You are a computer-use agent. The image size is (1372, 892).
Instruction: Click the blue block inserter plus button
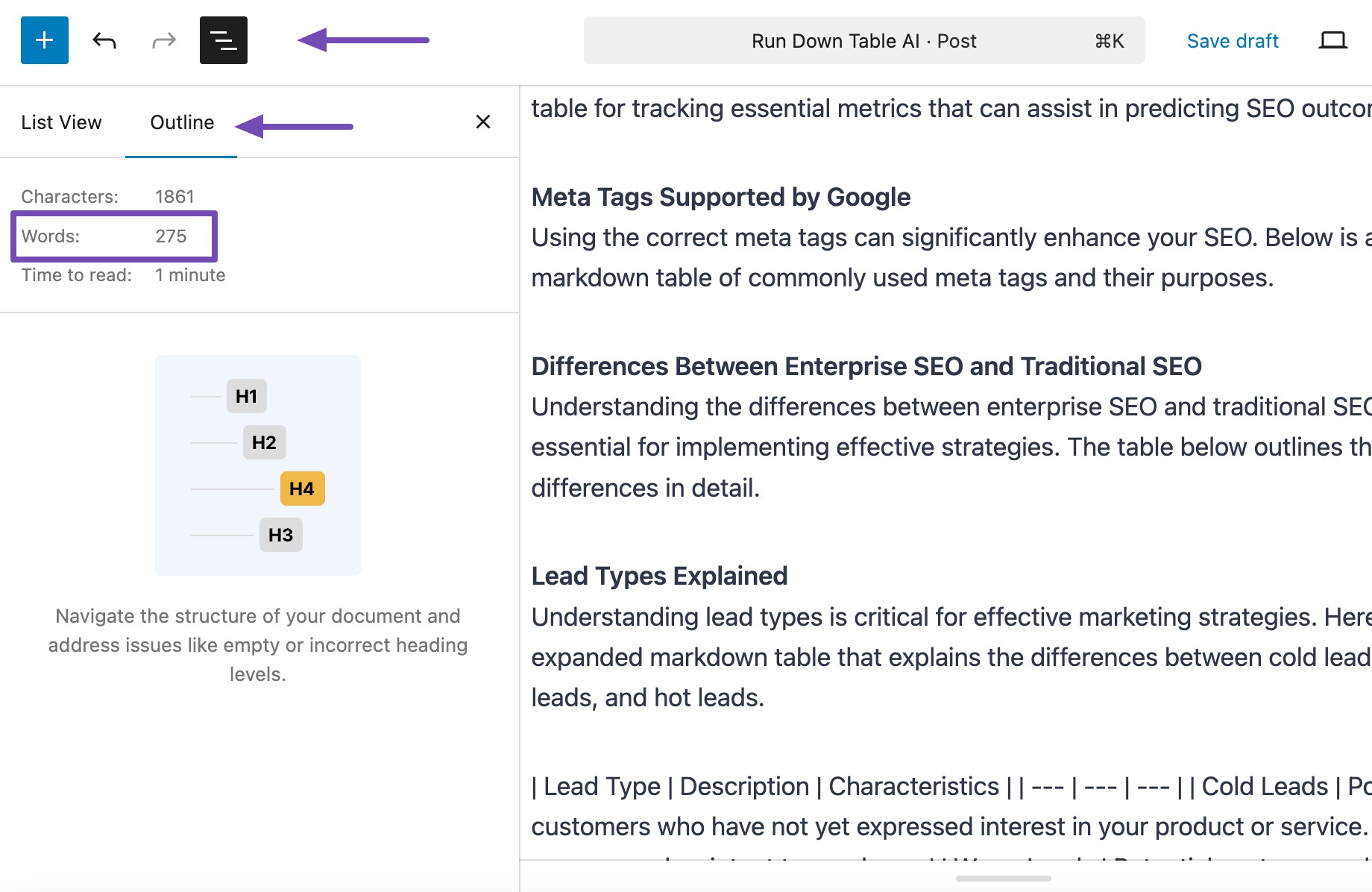45,40
